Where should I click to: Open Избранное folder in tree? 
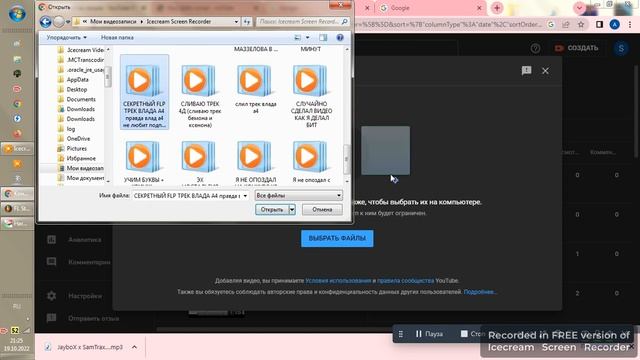(x=81, y=158)
